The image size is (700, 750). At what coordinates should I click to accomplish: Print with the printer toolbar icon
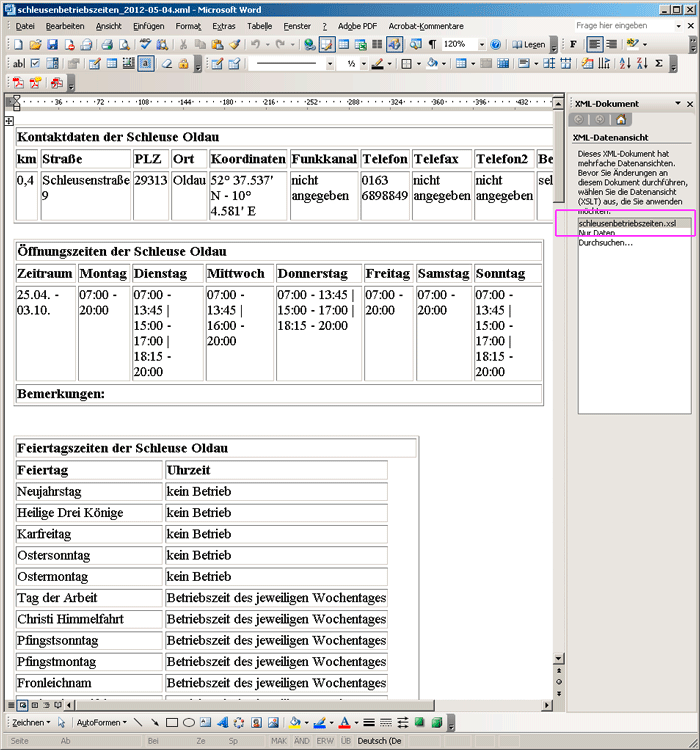107,44
